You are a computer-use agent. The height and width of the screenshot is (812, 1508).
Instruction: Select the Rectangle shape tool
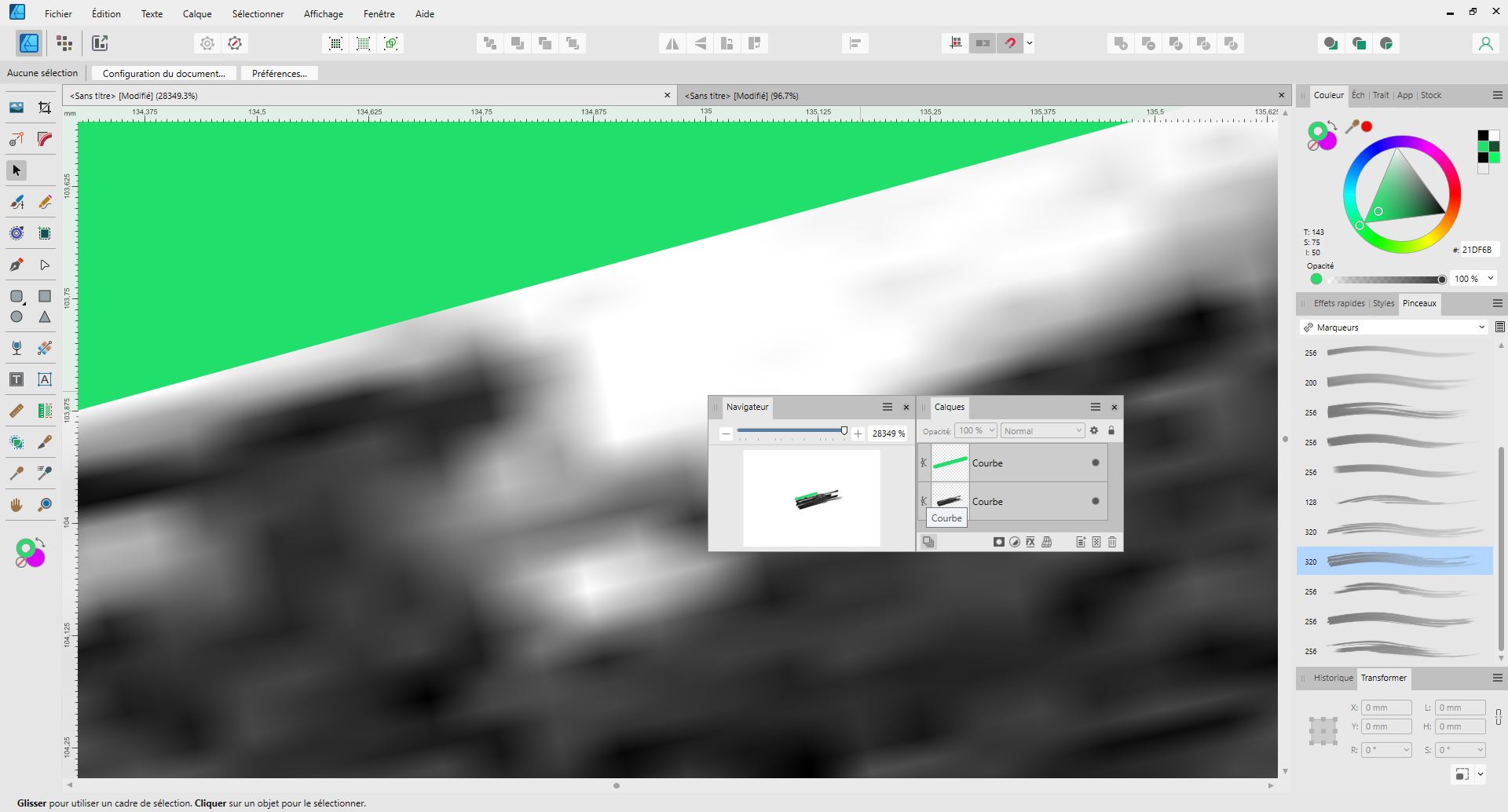point(45,296)
